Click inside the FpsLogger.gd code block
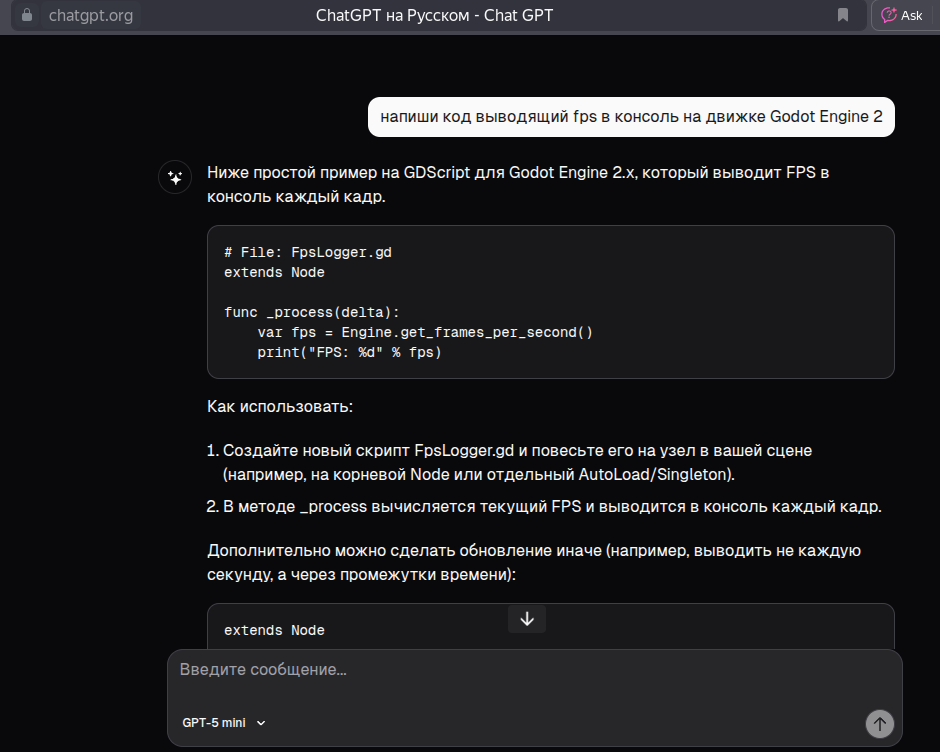 point(550,302)
